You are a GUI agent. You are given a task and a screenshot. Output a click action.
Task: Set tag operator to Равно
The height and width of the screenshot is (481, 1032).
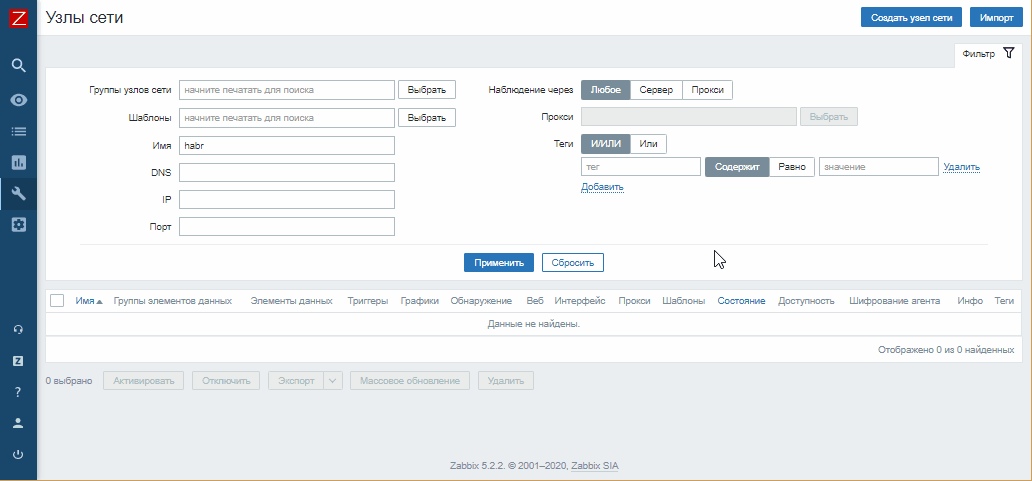[792, 167]
